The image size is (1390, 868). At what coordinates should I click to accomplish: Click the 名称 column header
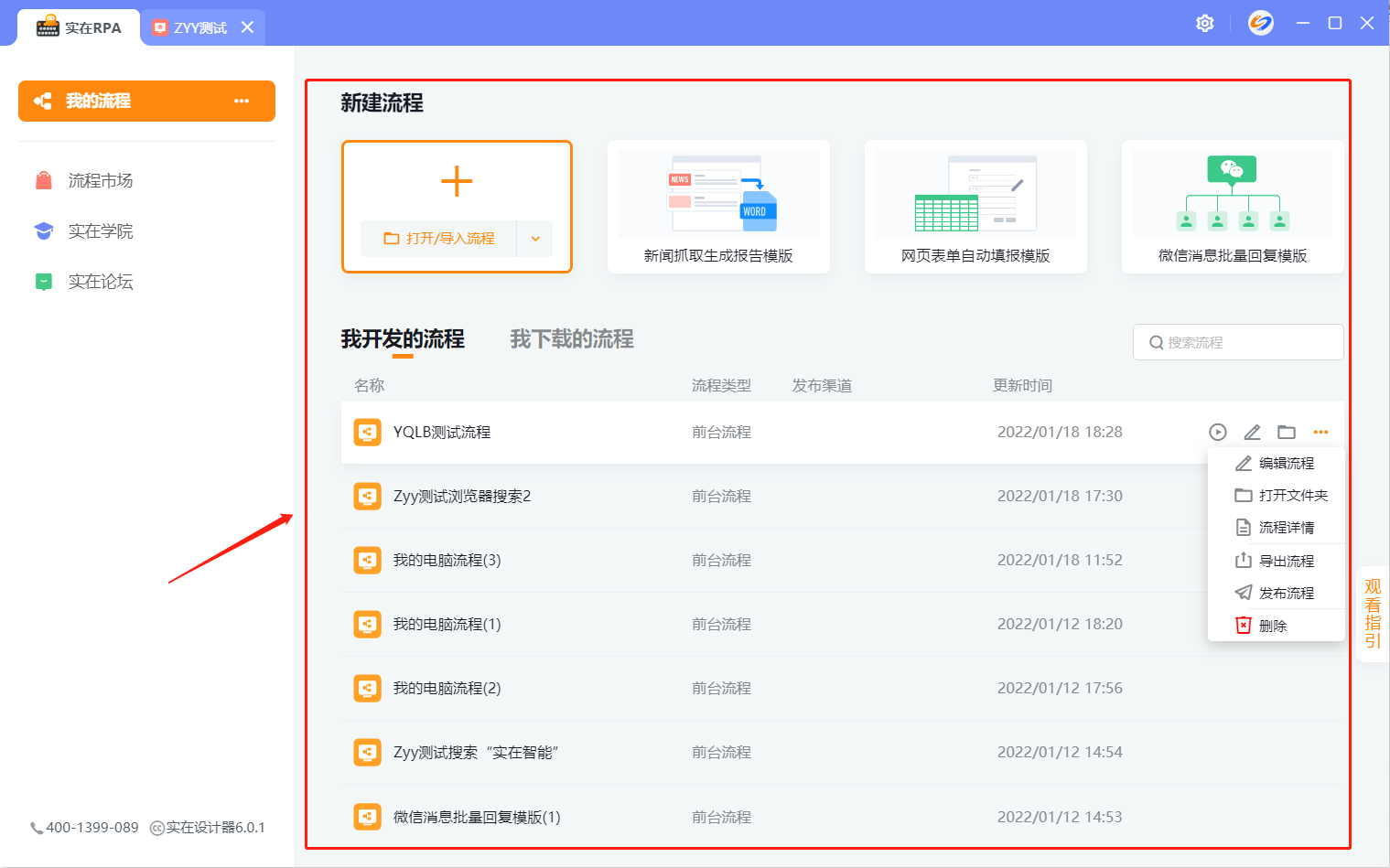click(x=370, y=385)
